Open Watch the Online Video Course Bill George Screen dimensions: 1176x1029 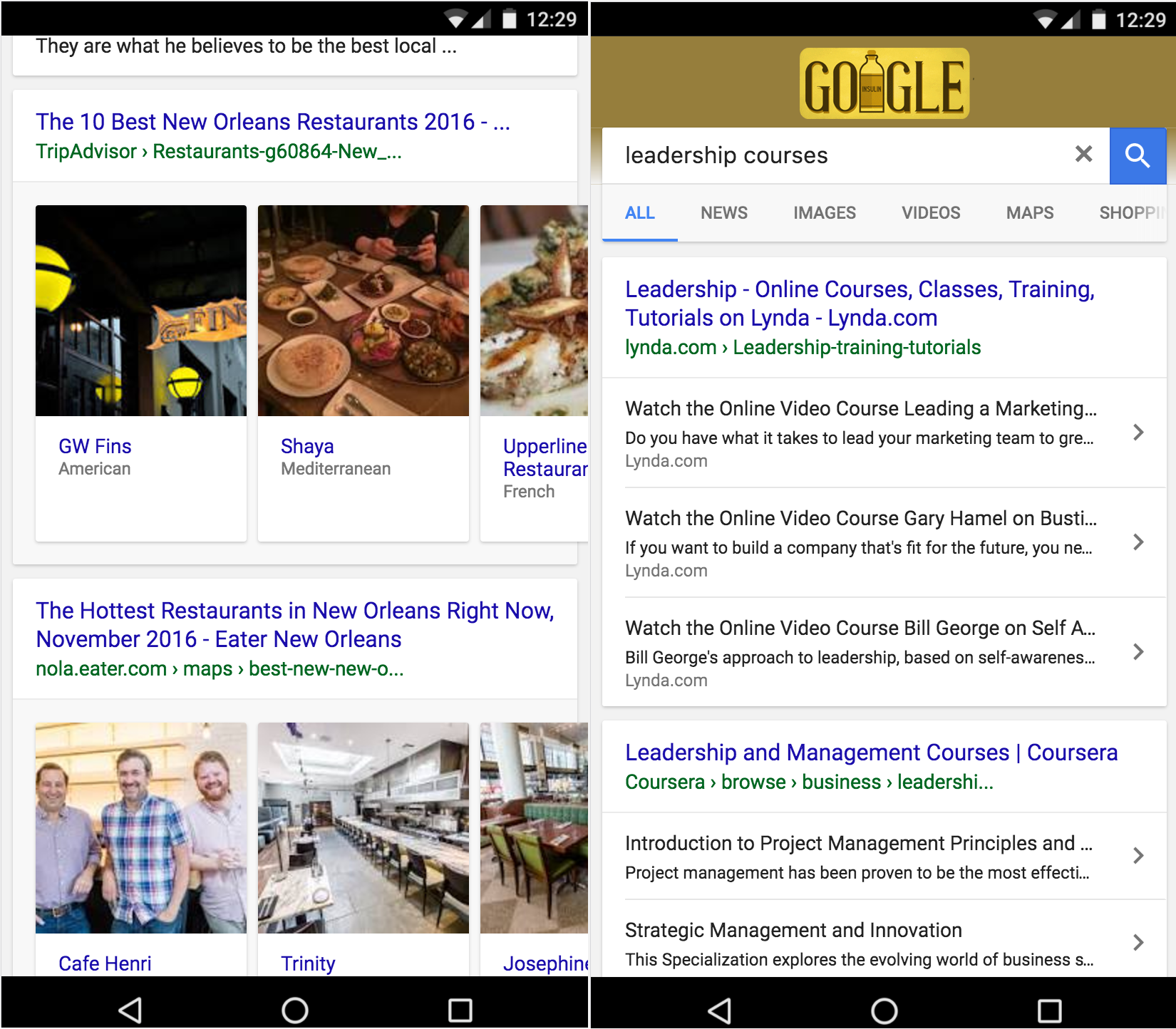click(x=860, y=628)
